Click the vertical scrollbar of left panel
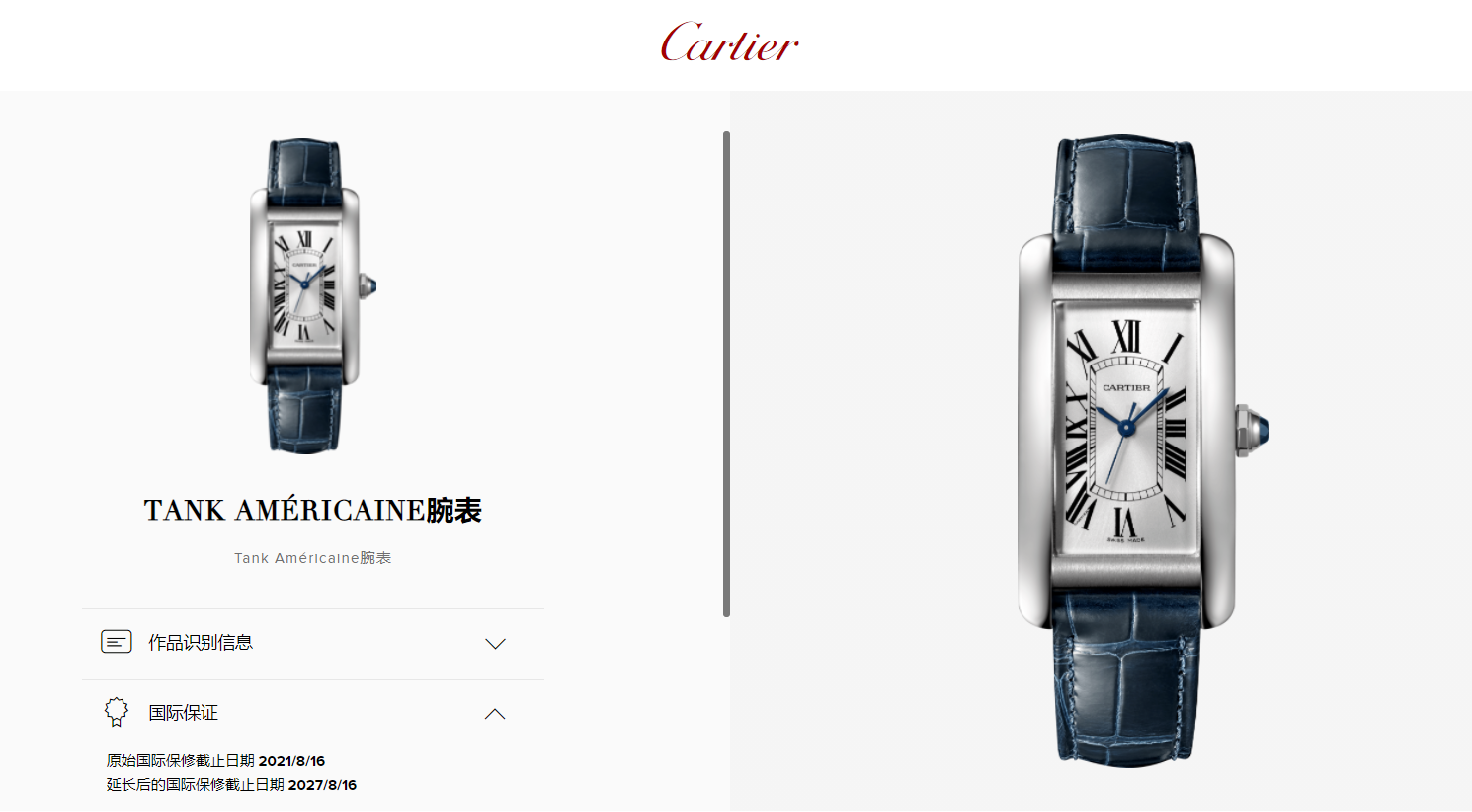Viewport: 1472px width, 812px height. point(726,374)
